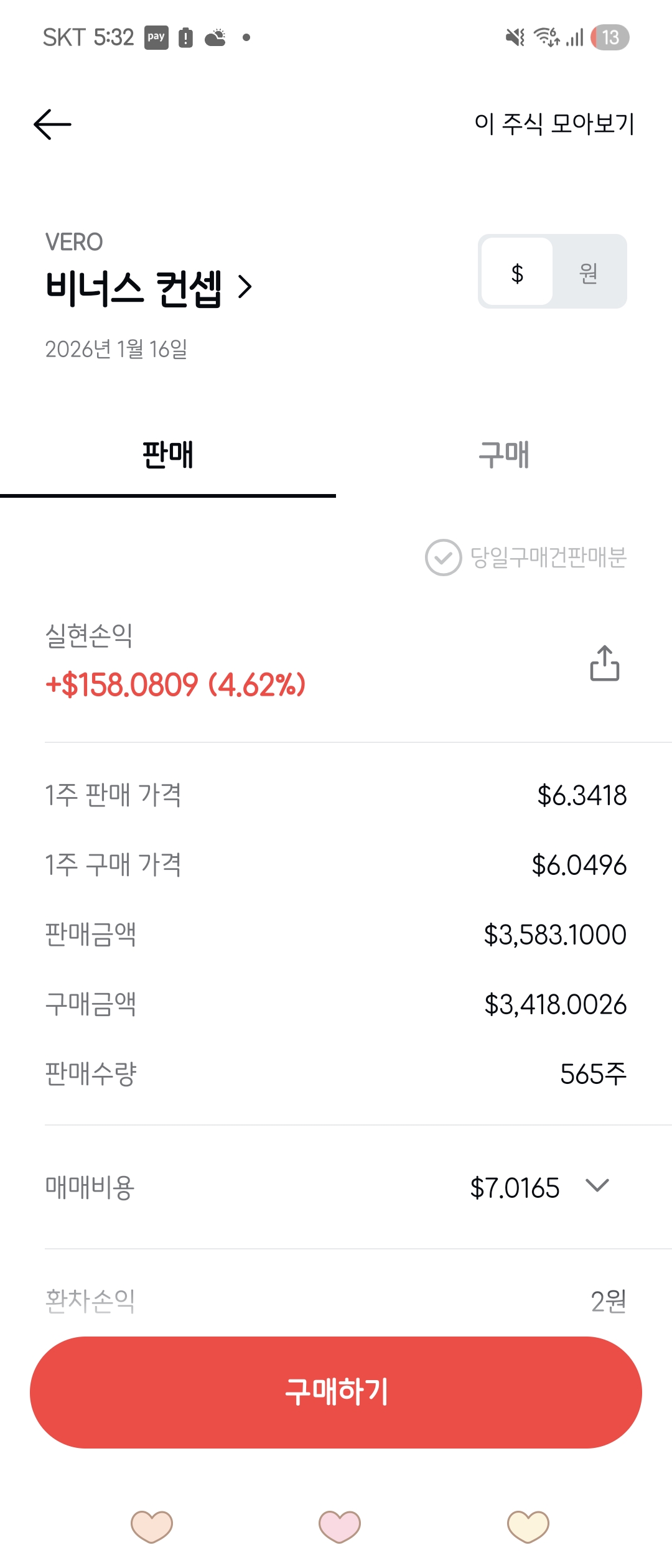This screenshot has height=1568, width=672.
Task: Tap the muted sound status icon
Action: tap(515, 37)
